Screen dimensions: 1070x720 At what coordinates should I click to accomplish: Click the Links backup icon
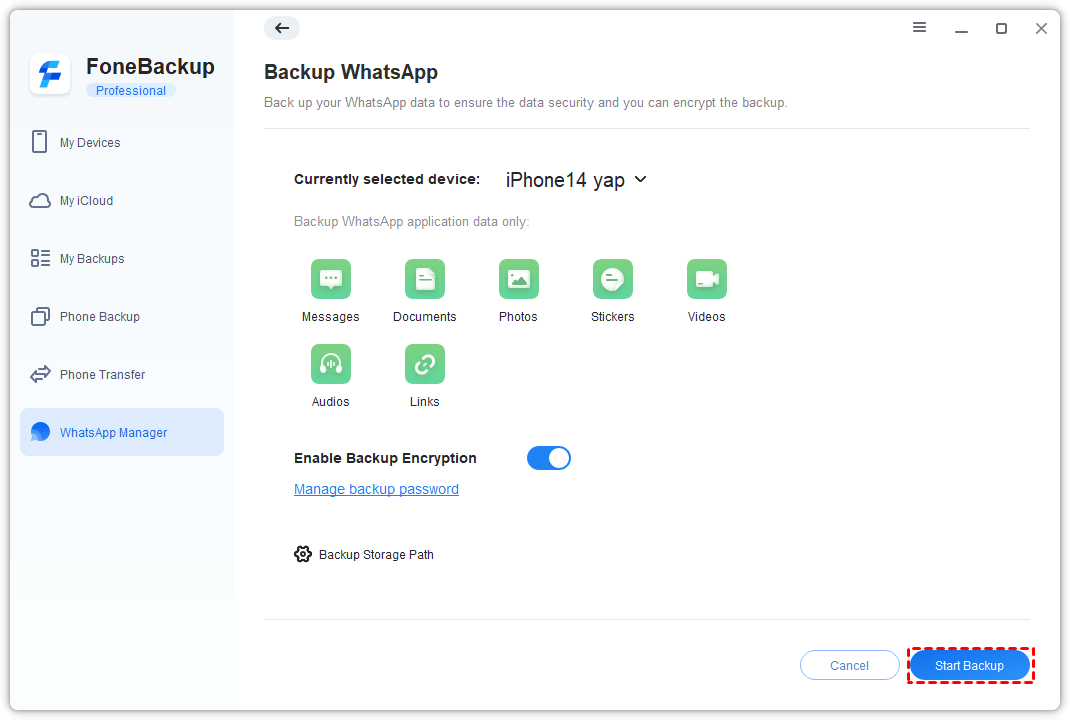coord(425,364)
